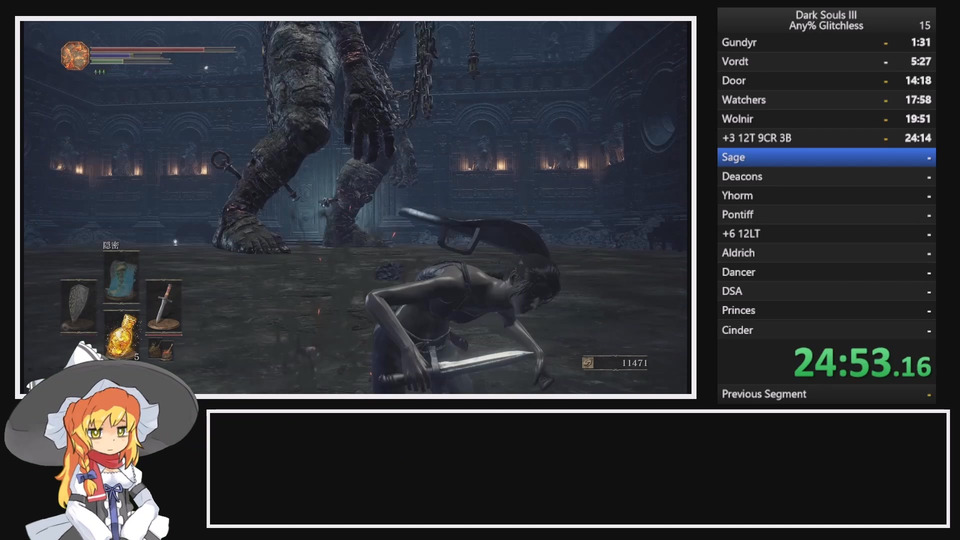Click the green stamina bar
Image resolution: width=960 pixels, height=540 pixels.
click(x=130, y=61)
